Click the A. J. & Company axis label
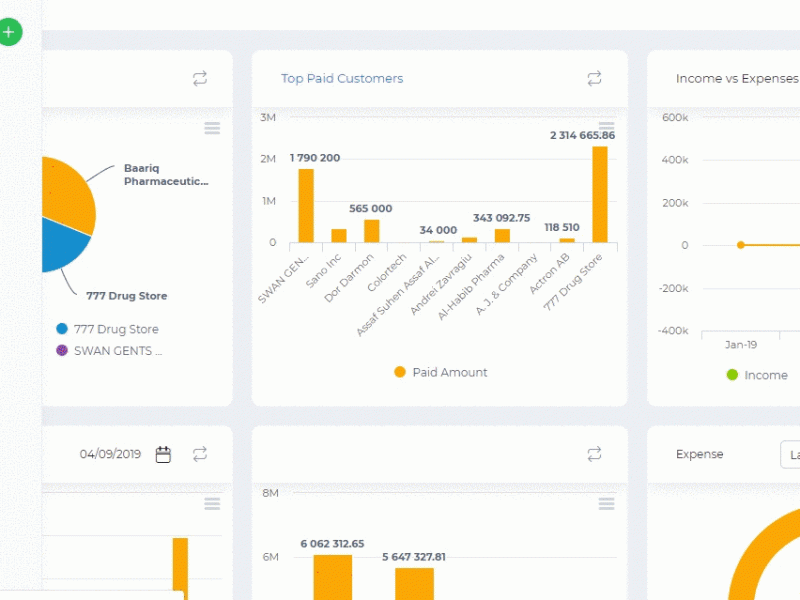This screenshot has height=600, width=800. point(507,285)
